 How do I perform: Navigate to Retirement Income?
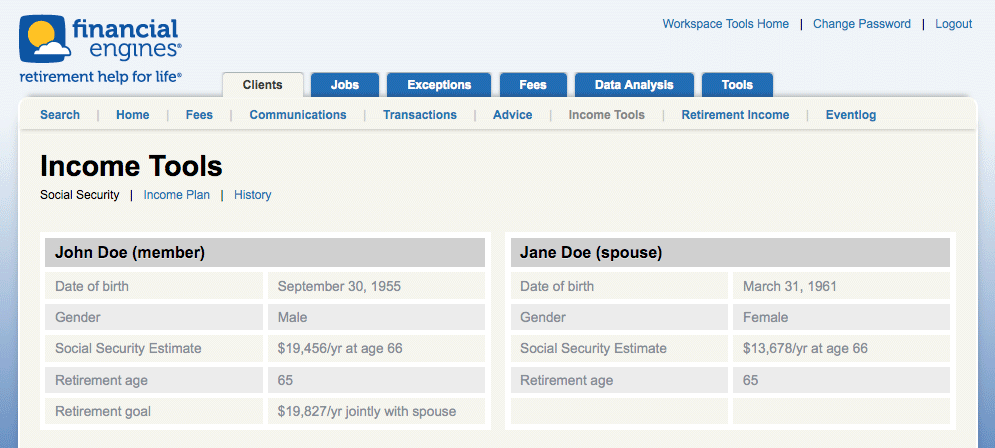point(735,115)
